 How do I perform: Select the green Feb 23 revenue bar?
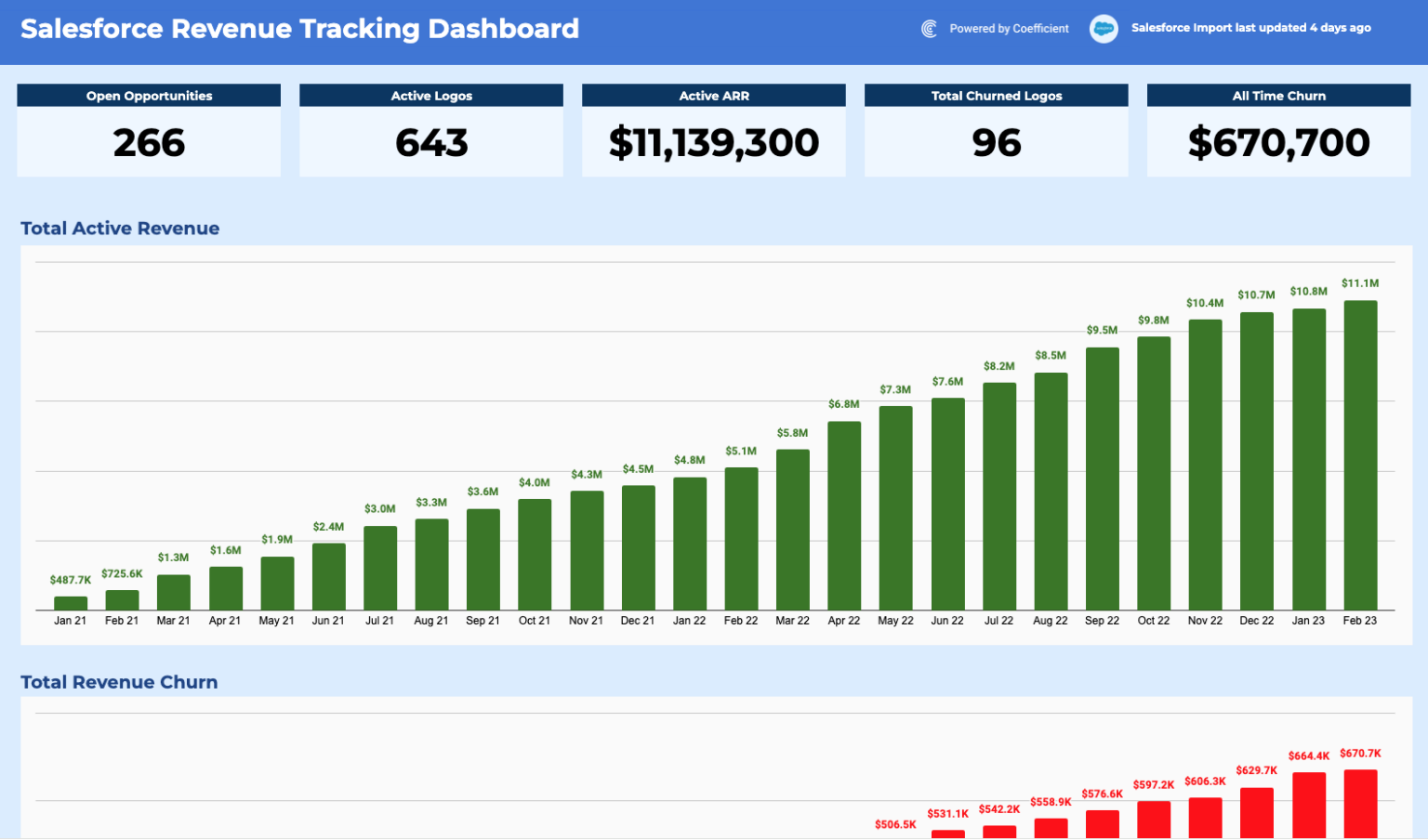coord(1360,455)
